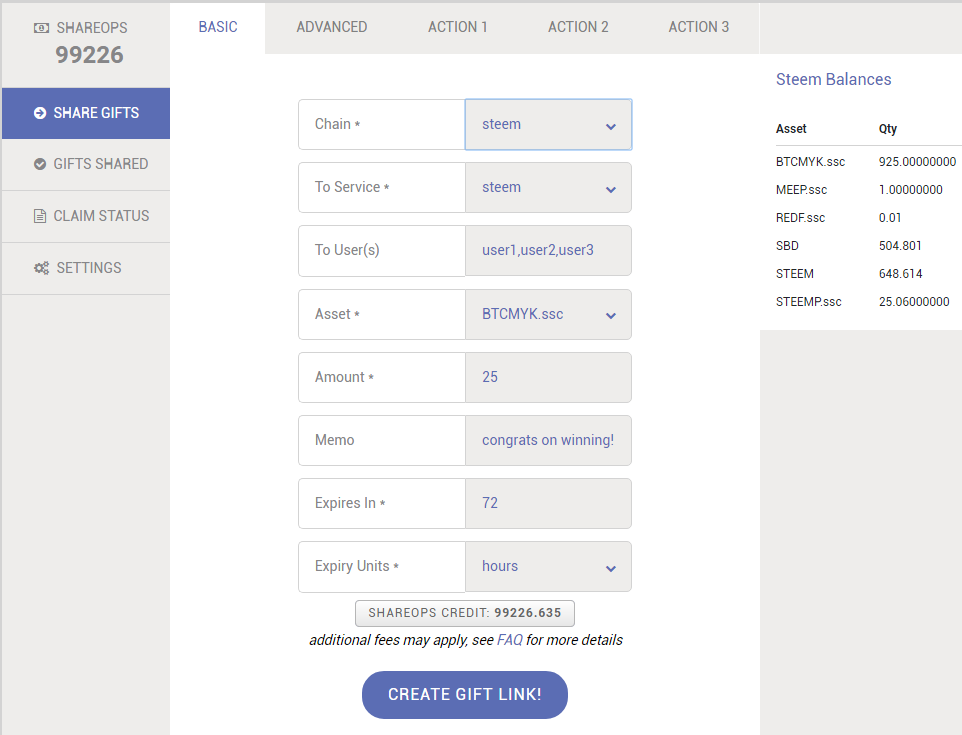The height and width of the screenshot is (735, 962).
Task: Click the Qty column header
Action: pos(888,129)
